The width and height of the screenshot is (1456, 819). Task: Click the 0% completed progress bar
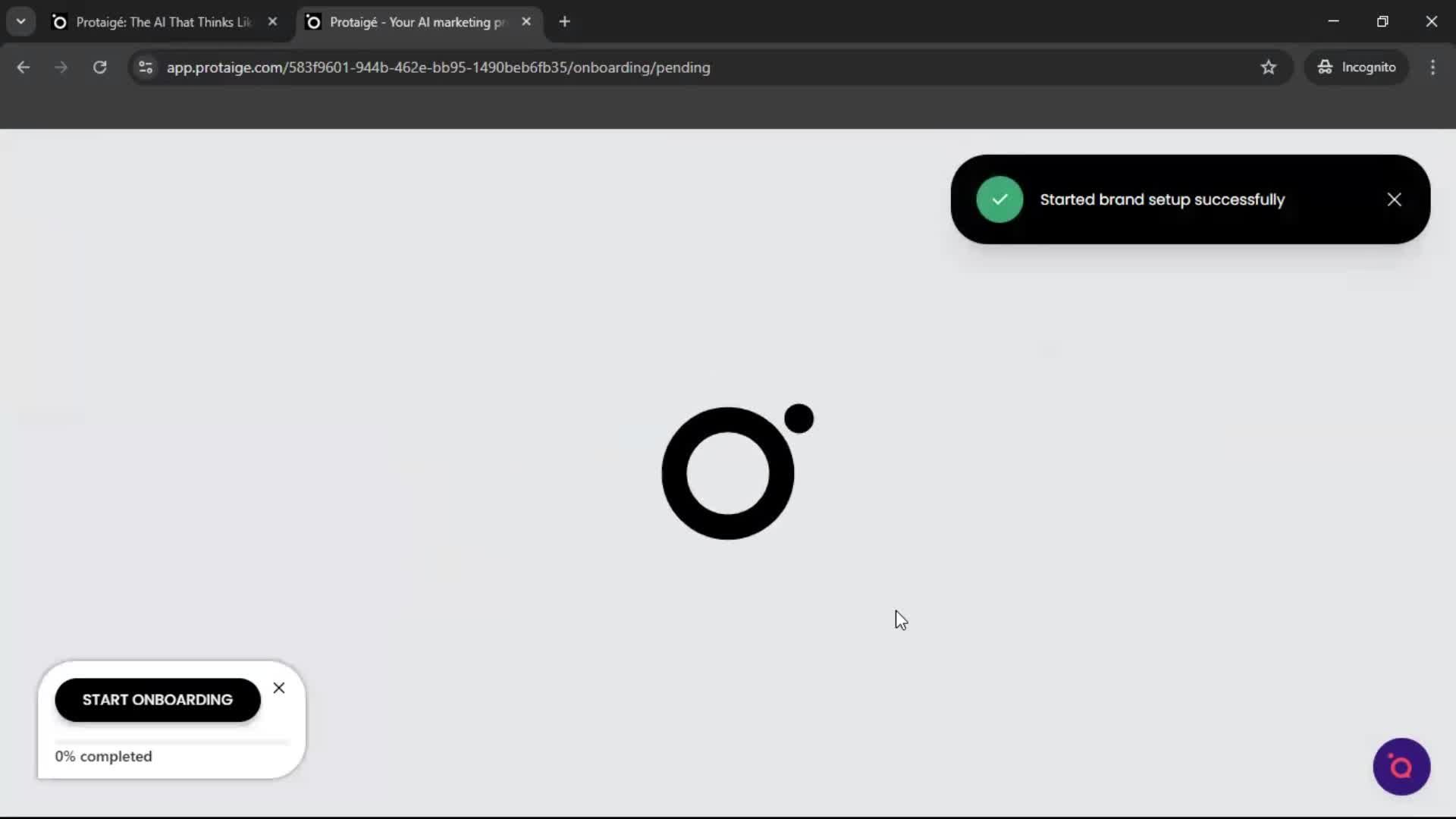coord(171,741)
